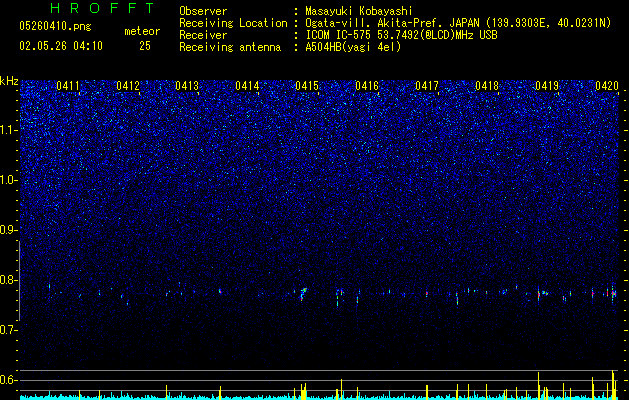Click the HROFFT title text

pyautogui.click(x=102, y=8)
